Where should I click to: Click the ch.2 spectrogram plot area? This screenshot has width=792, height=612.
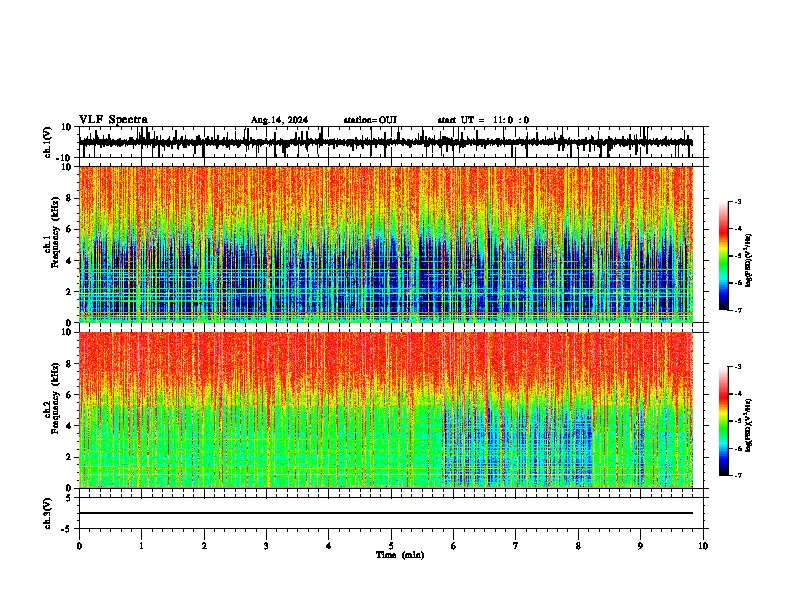point(386,410)
